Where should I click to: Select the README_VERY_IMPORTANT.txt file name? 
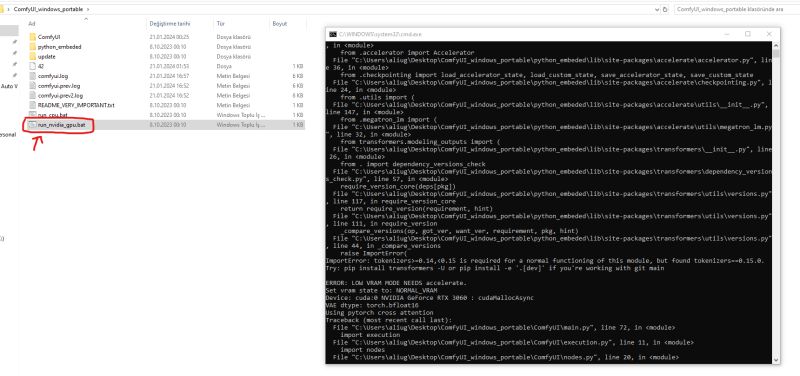tap(76, 105)
